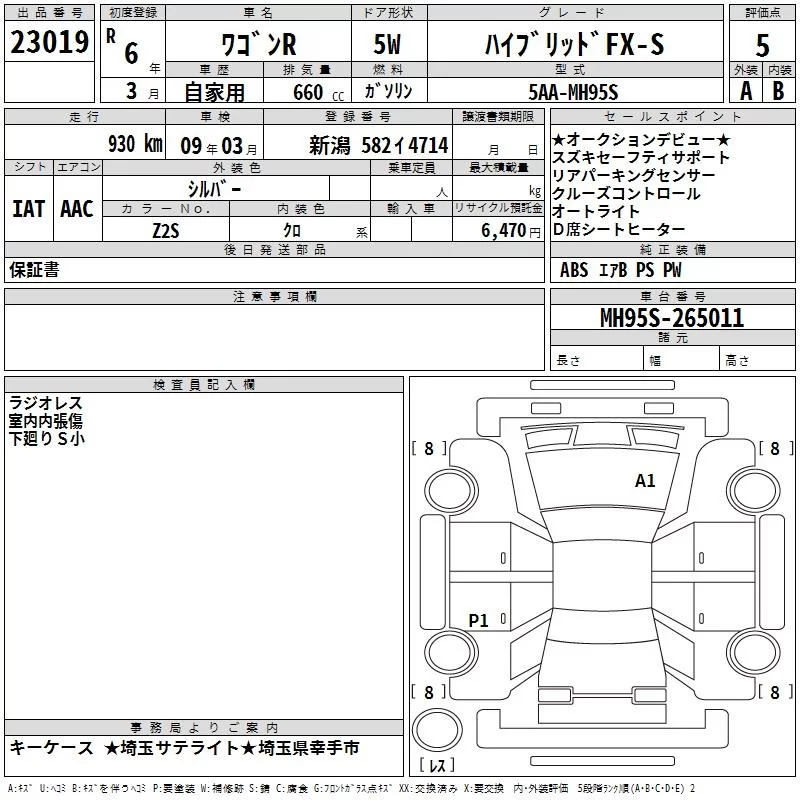Click the 検査員記入欄 header
The width and height of the screenshot is (800, 800).
[204, 385]
